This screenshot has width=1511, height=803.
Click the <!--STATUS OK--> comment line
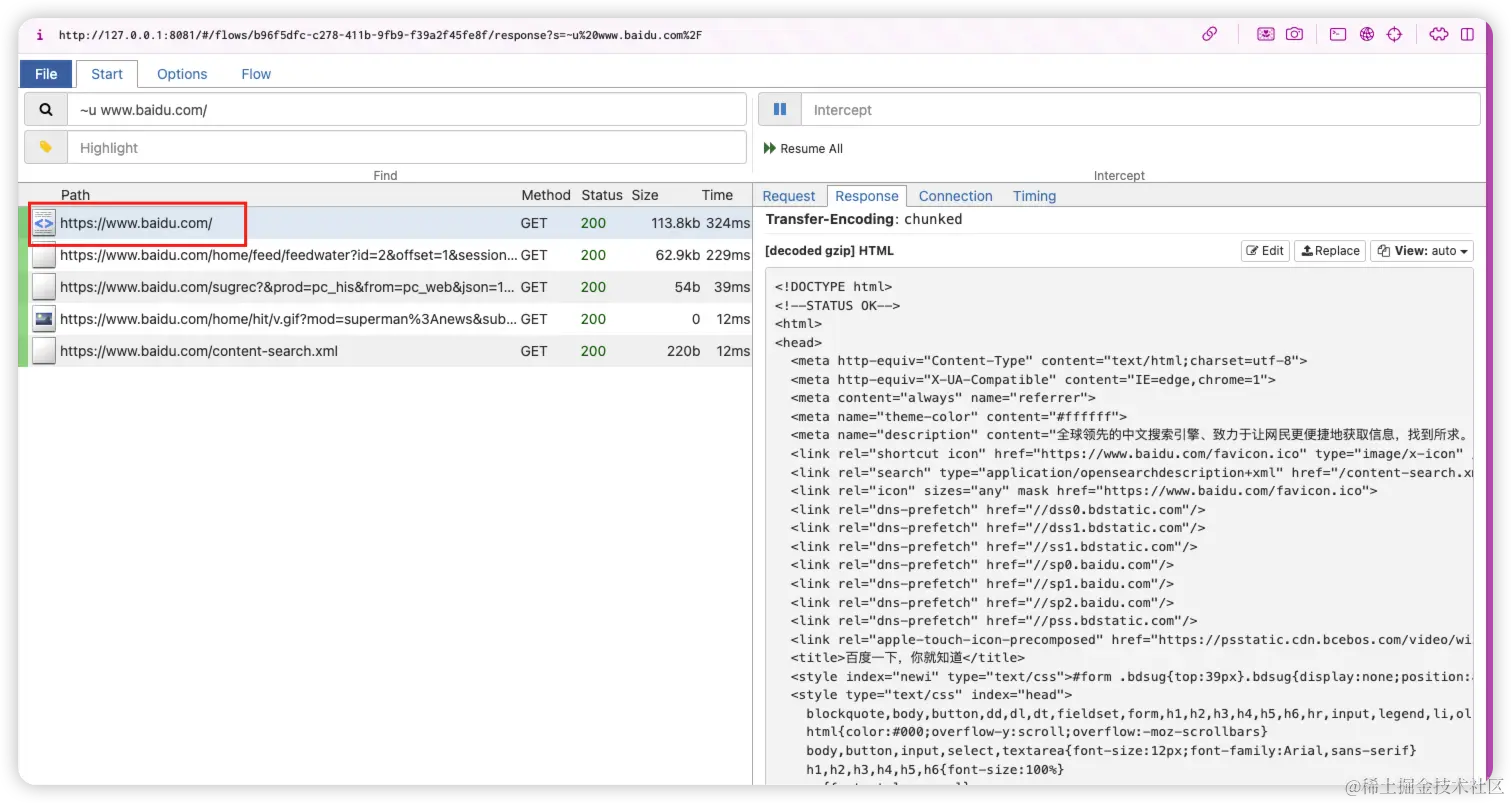tap(837, 305)
